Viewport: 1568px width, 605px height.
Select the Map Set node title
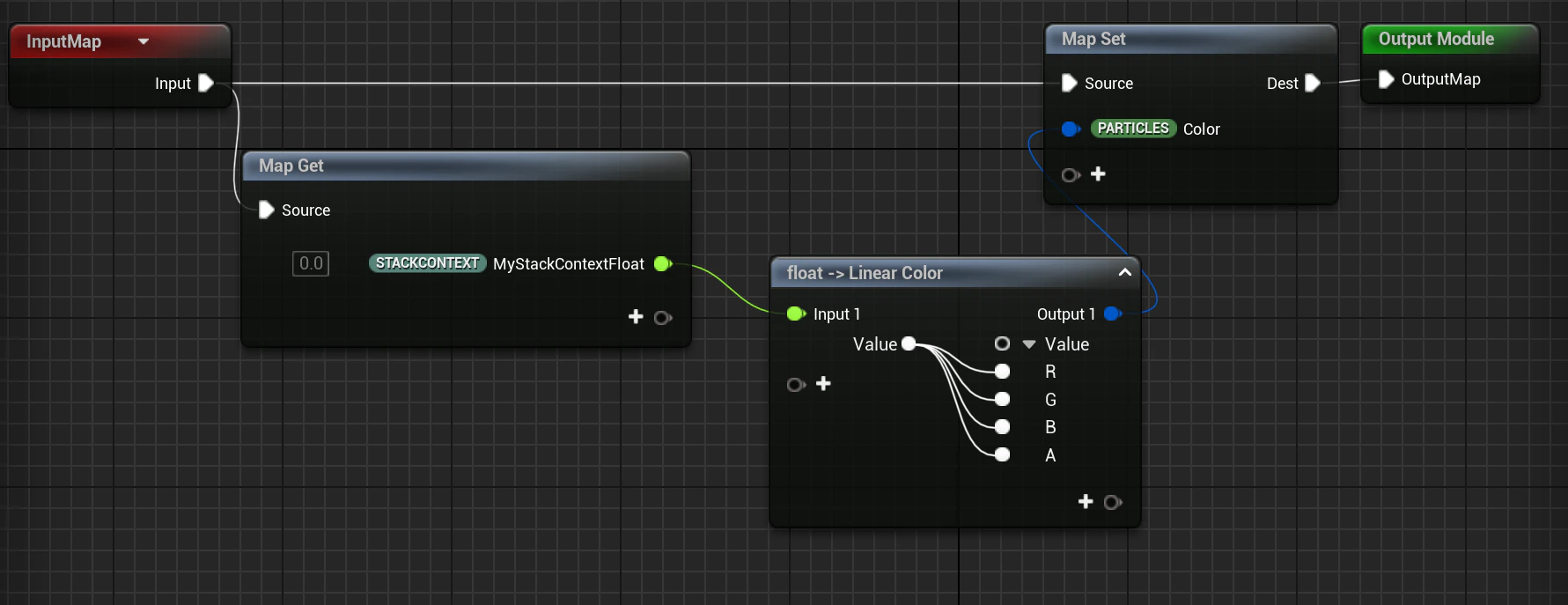tap(1093, 39)
